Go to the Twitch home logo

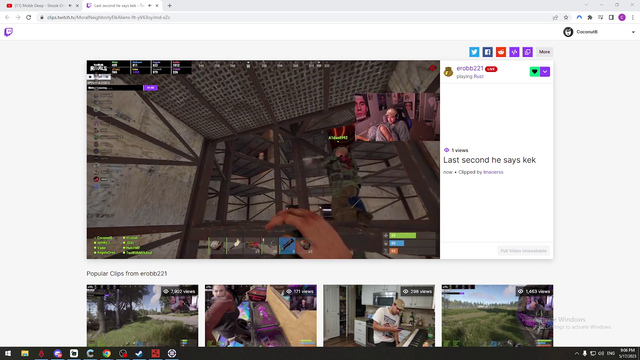(9, 32)
